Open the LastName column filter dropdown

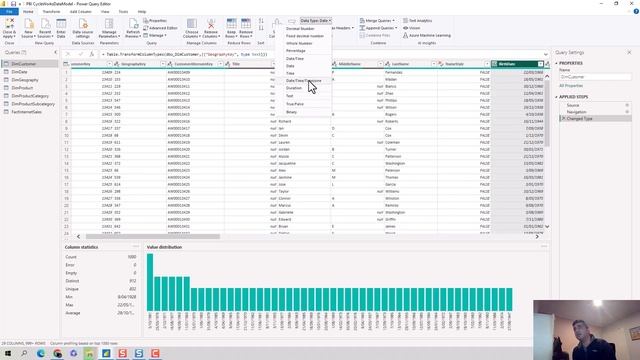coord(433,64)
